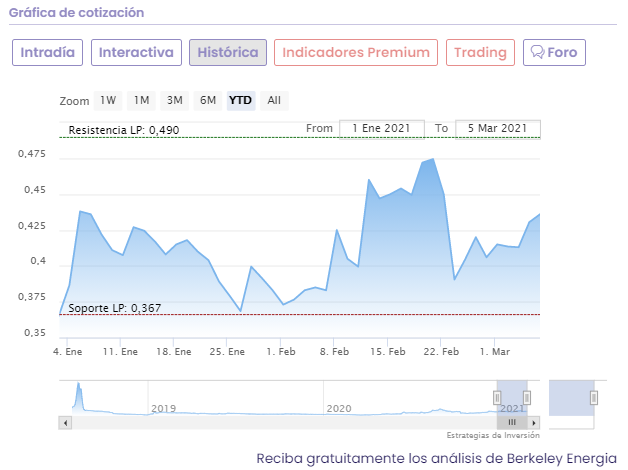
Task: Edit the From date field 1 Ene 2021
Action: tap(382, 129)
